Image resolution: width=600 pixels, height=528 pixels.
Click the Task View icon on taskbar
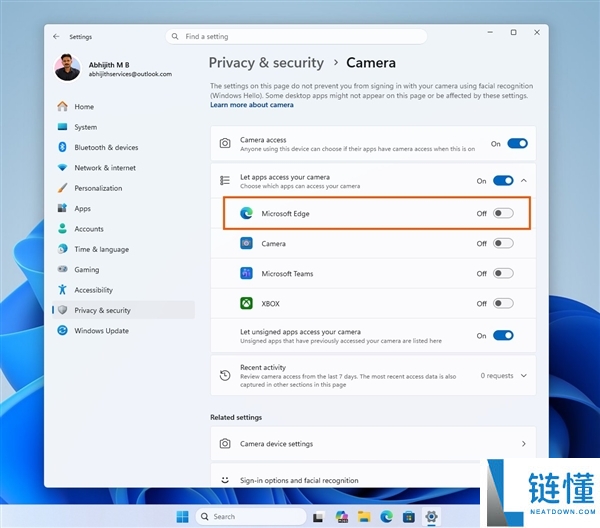coord(318,517)
